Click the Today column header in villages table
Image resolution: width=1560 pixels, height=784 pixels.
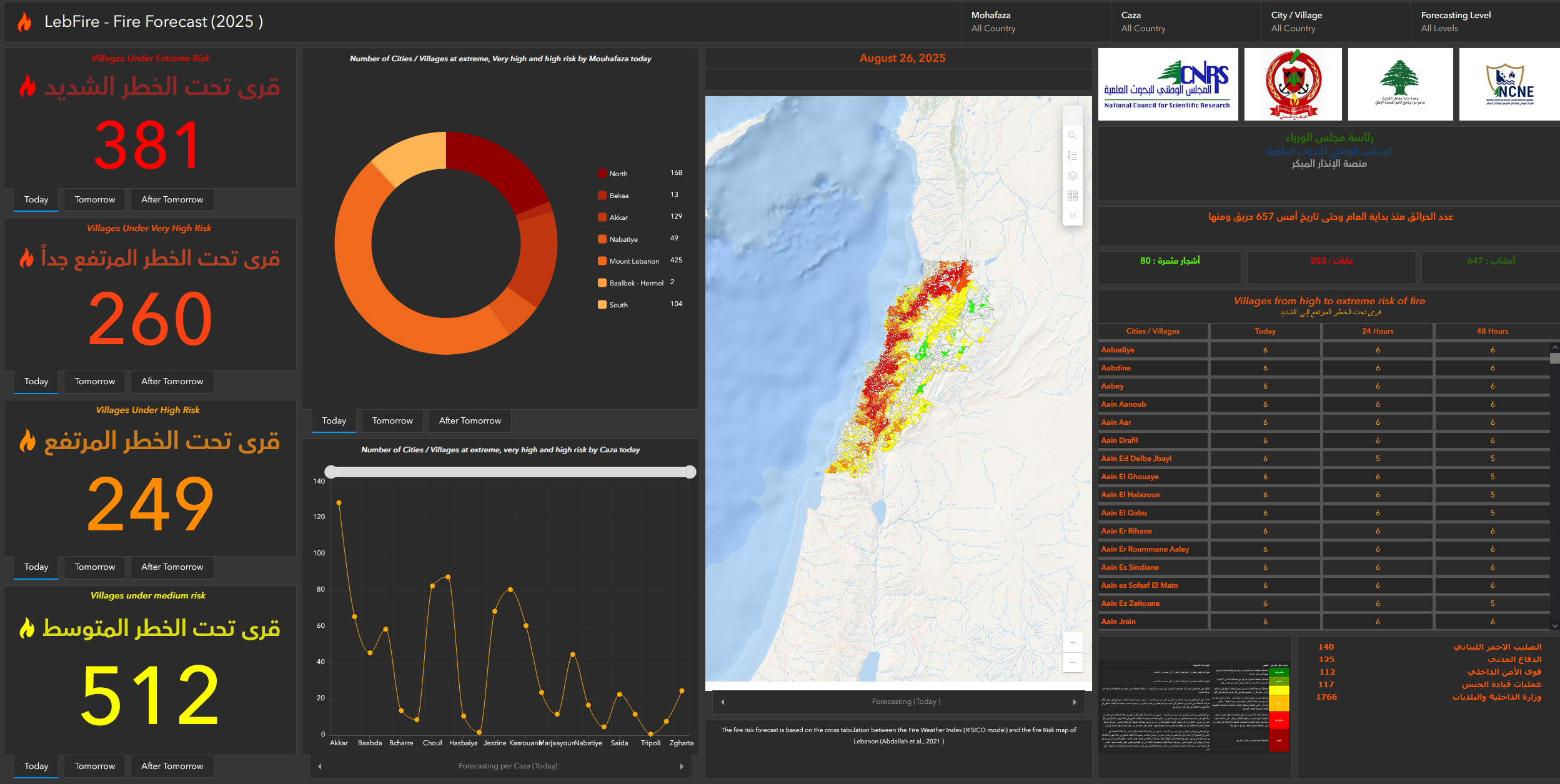(1265, 332)
